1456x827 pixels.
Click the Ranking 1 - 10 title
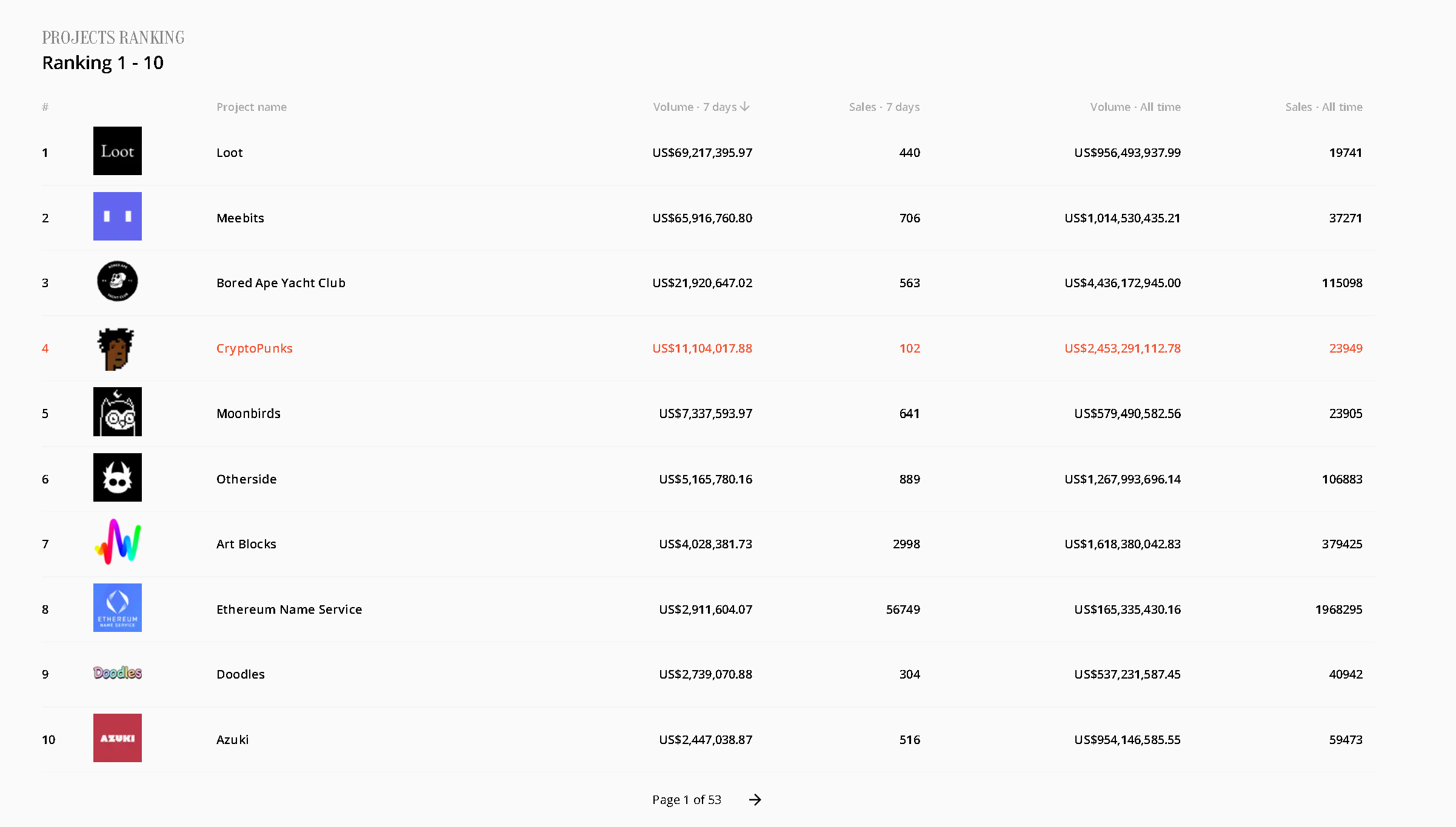tap(103, 63)
